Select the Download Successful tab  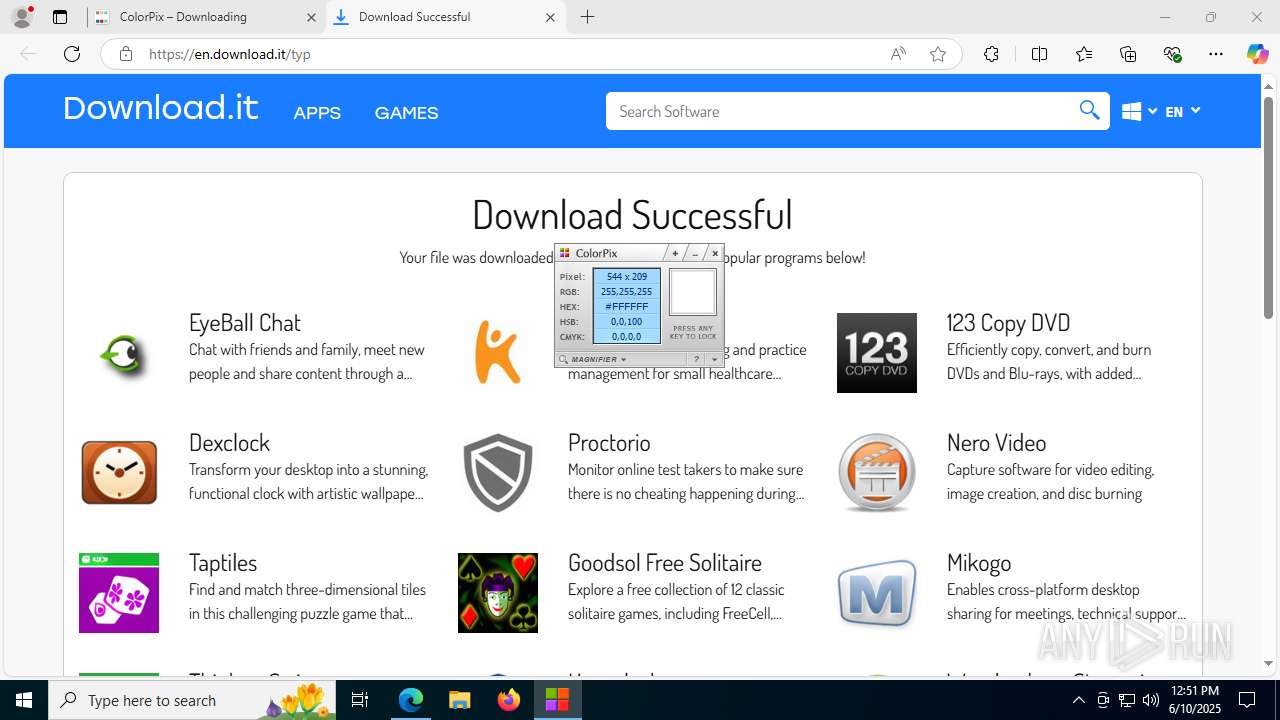pos(445,17)
